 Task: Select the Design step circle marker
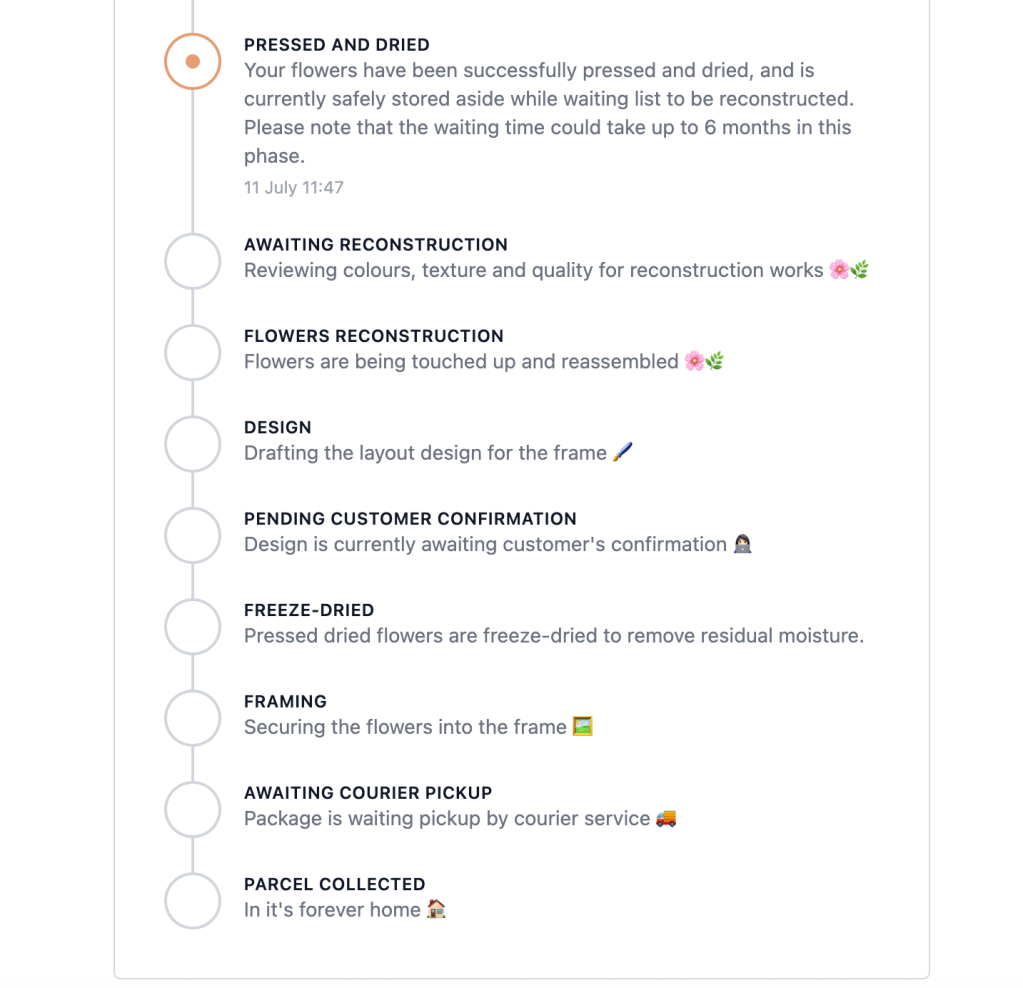192,444
